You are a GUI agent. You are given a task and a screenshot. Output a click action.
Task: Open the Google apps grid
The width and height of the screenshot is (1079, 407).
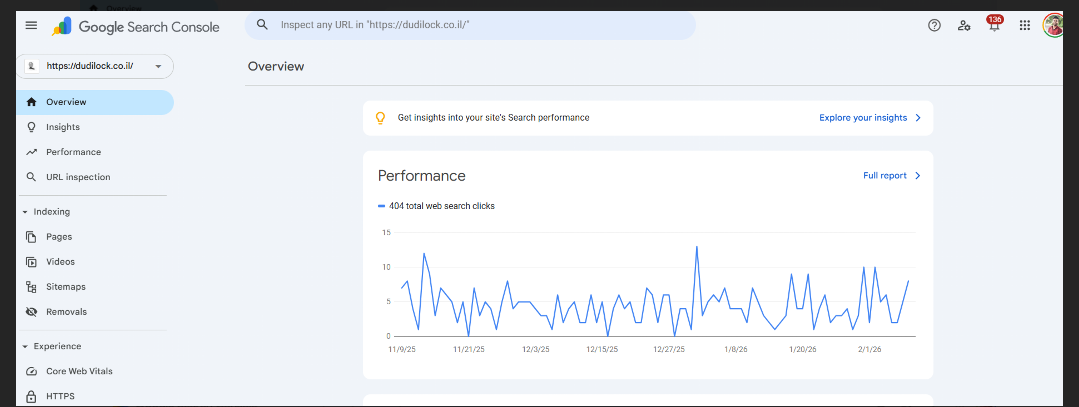pos(1024,26)
